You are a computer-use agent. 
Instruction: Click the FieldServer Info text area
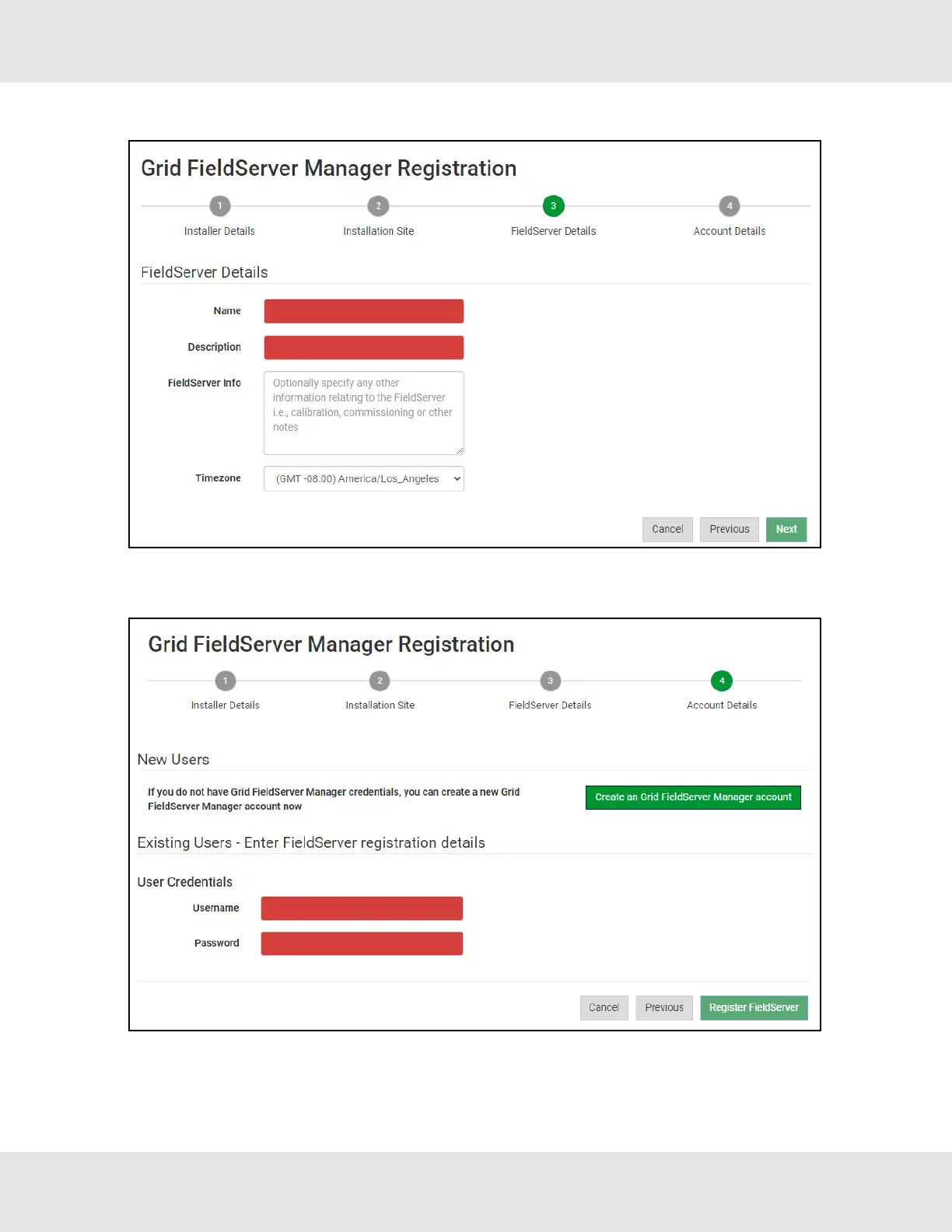click(x=364, y=413)
